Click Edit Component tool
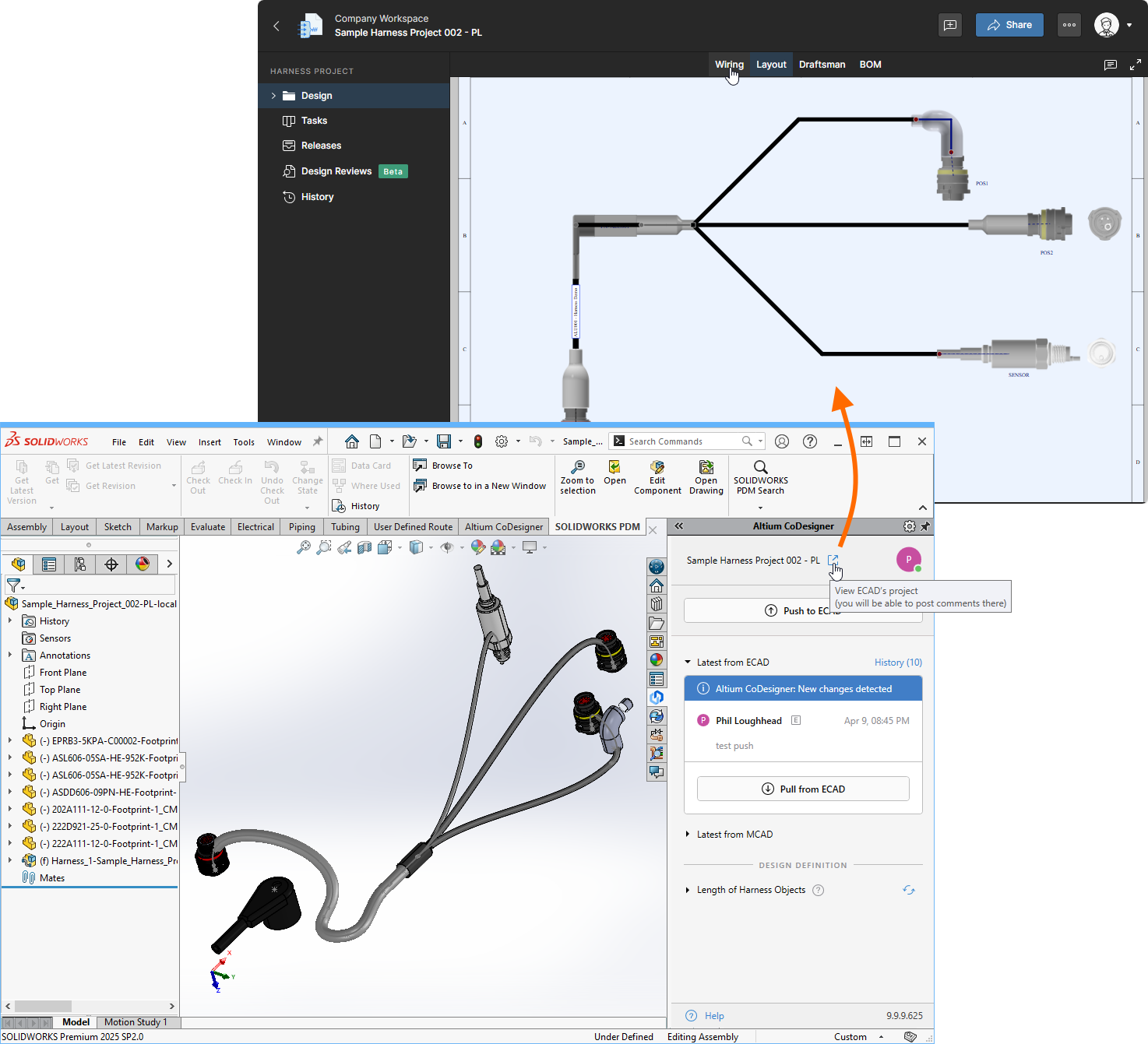 pyautogui.click(x=657, y=477)
